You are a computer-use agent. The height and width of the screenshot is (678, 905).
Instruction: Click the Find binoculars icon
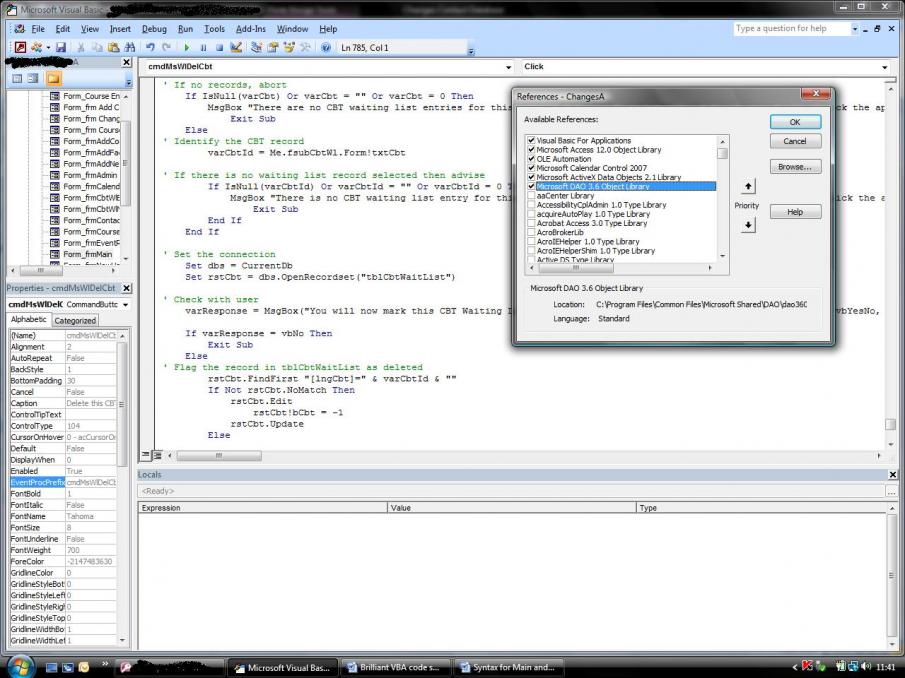click(x=130, y=47)
